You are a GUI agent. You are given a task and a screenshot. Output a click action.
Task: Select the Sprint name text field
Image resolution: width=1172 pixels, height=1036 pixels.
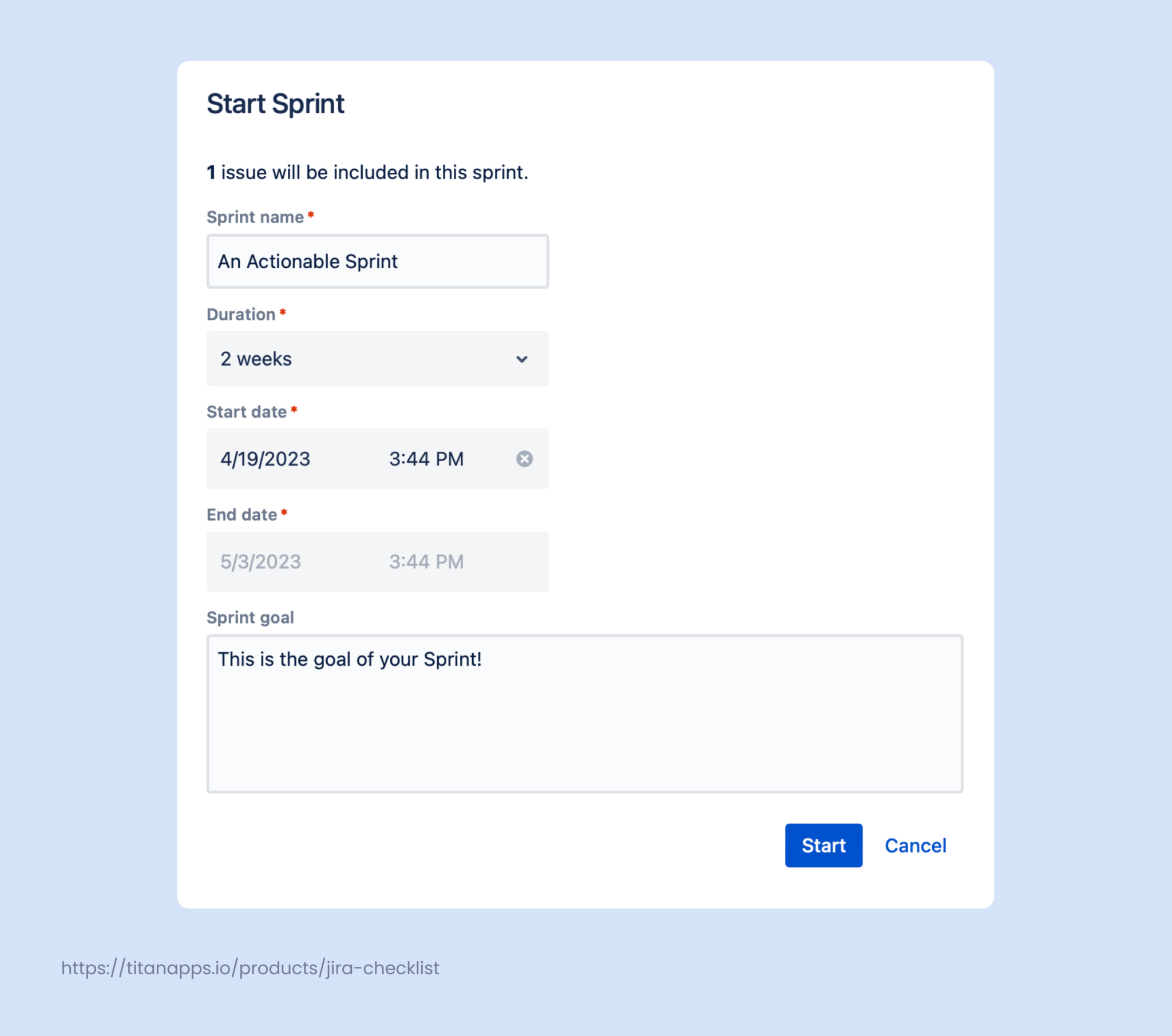(x=377, y=261)
